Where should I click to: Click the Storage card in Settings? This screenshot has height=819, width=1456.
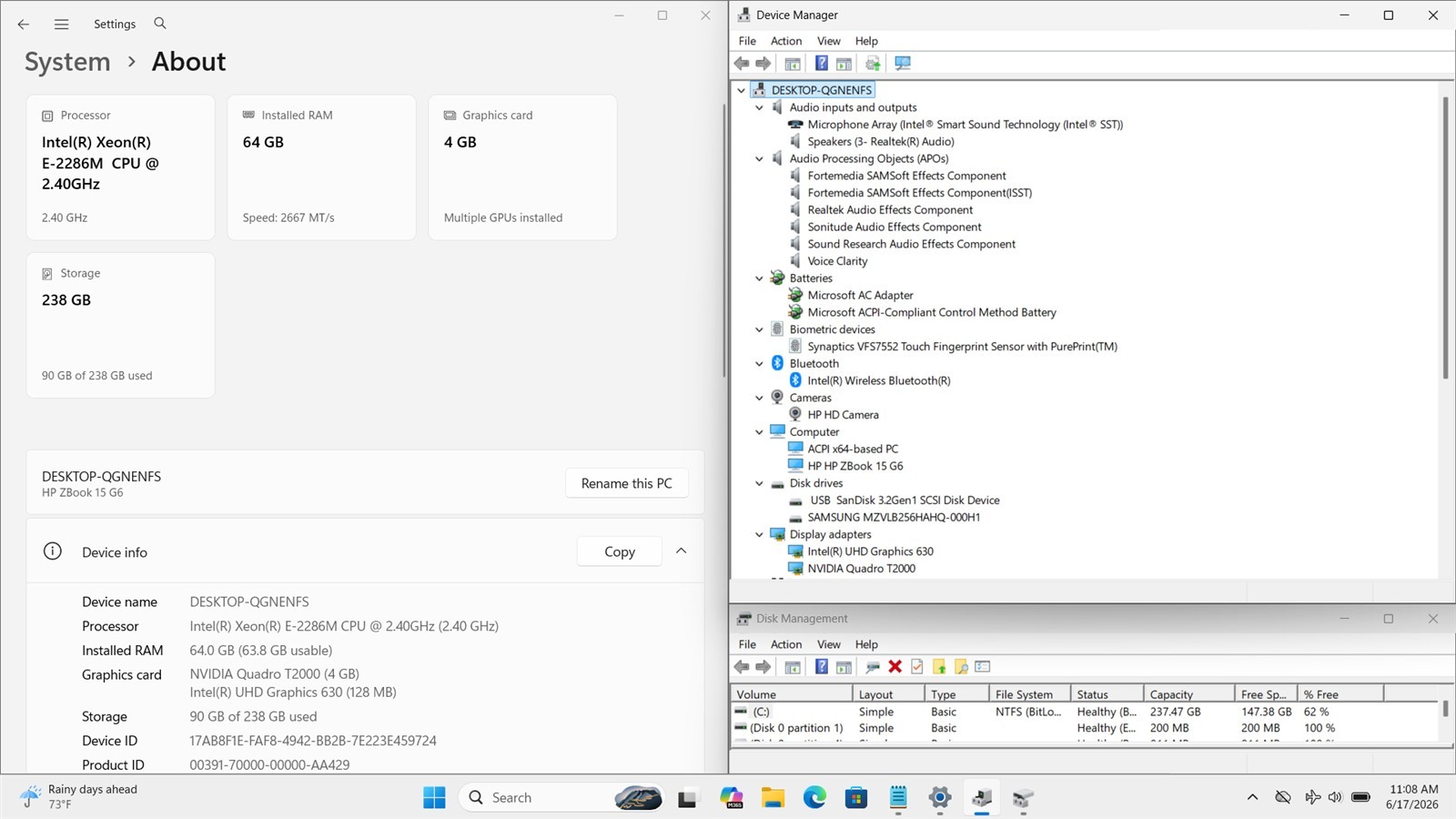(120, 325)
